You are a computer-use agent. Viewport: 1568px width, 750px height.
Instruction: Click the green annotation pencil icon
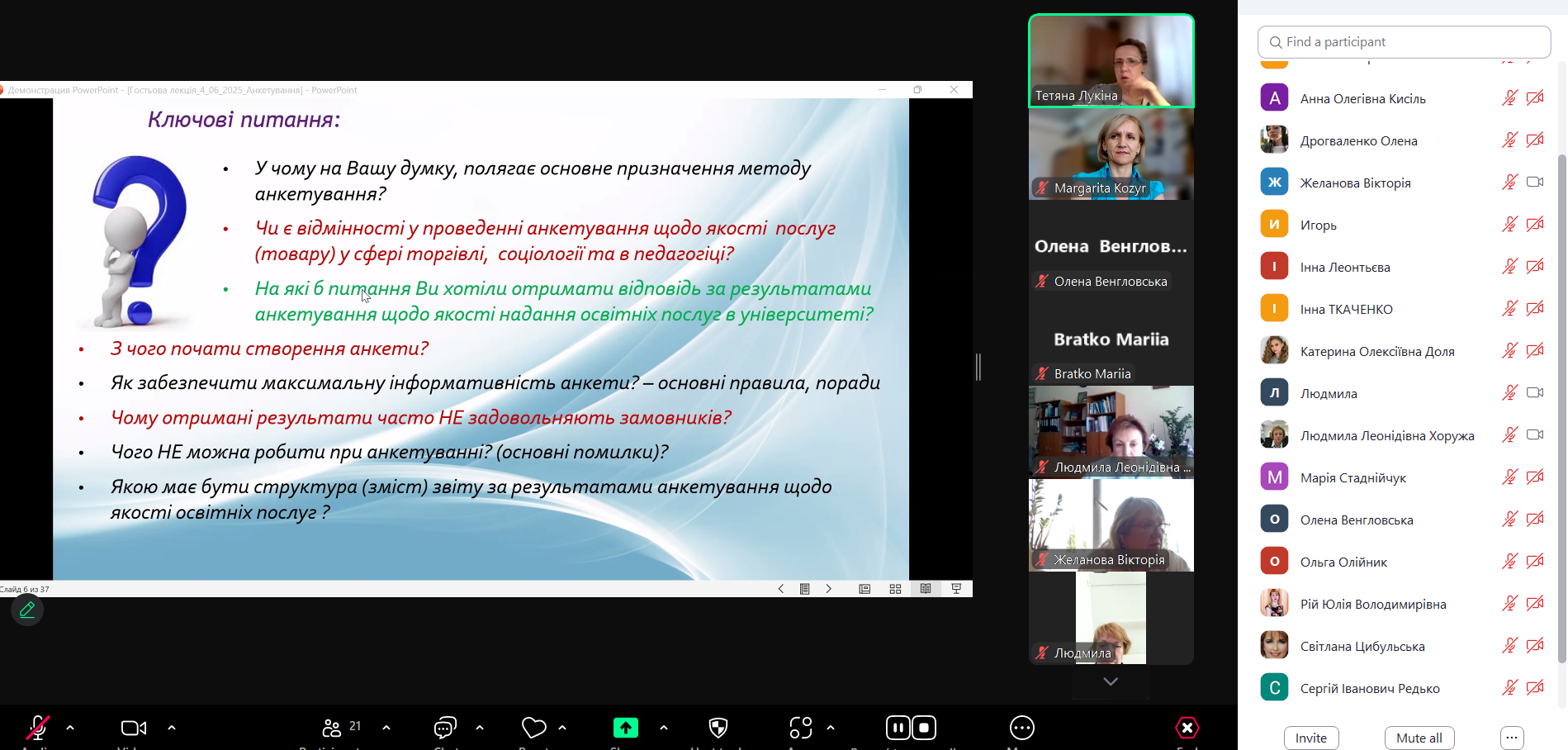(x=27, y=610)
